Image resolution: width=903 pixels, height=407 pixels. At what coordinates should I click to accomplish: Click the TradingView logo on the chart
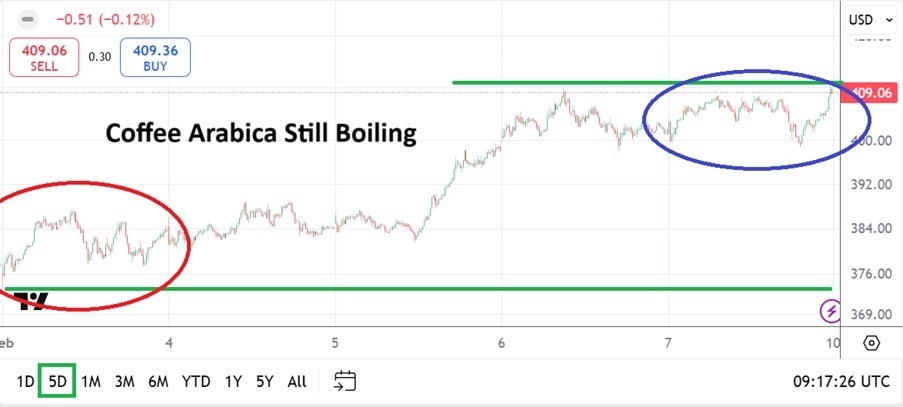[x=34, y=303]
